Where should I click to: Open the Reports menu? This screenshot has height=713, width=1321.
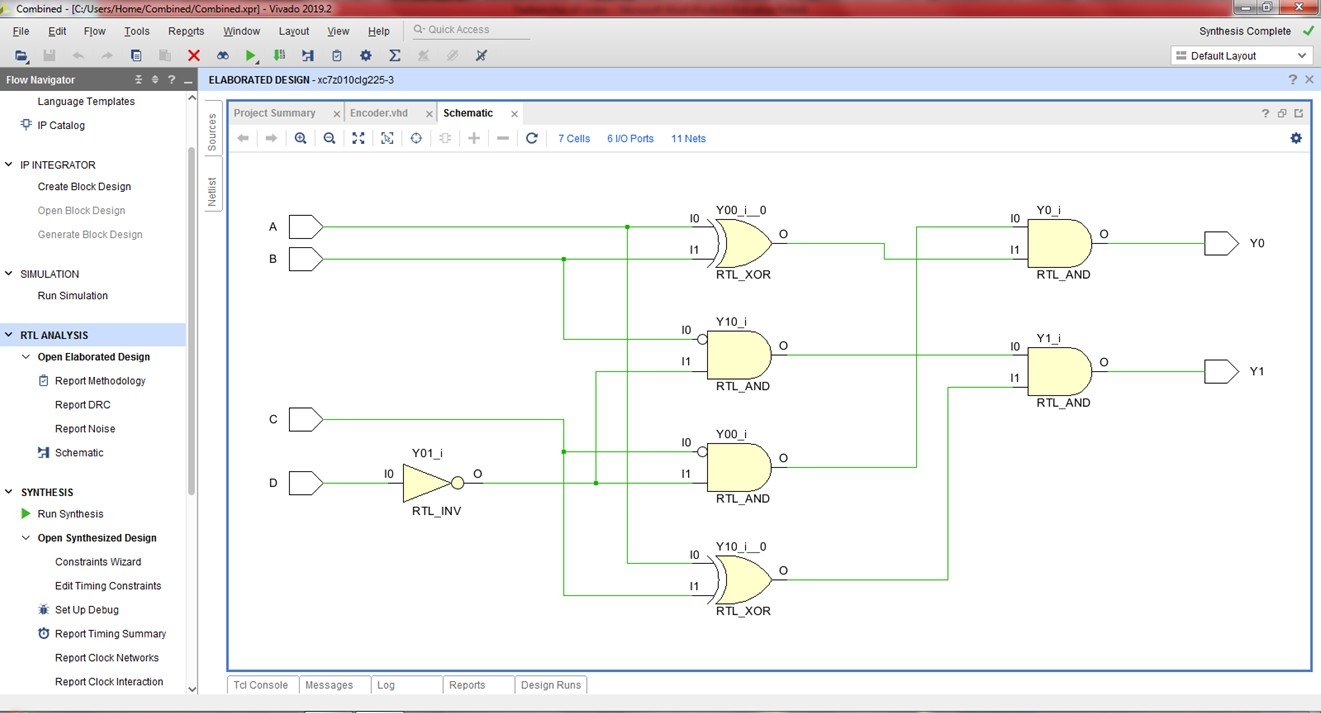186,31
